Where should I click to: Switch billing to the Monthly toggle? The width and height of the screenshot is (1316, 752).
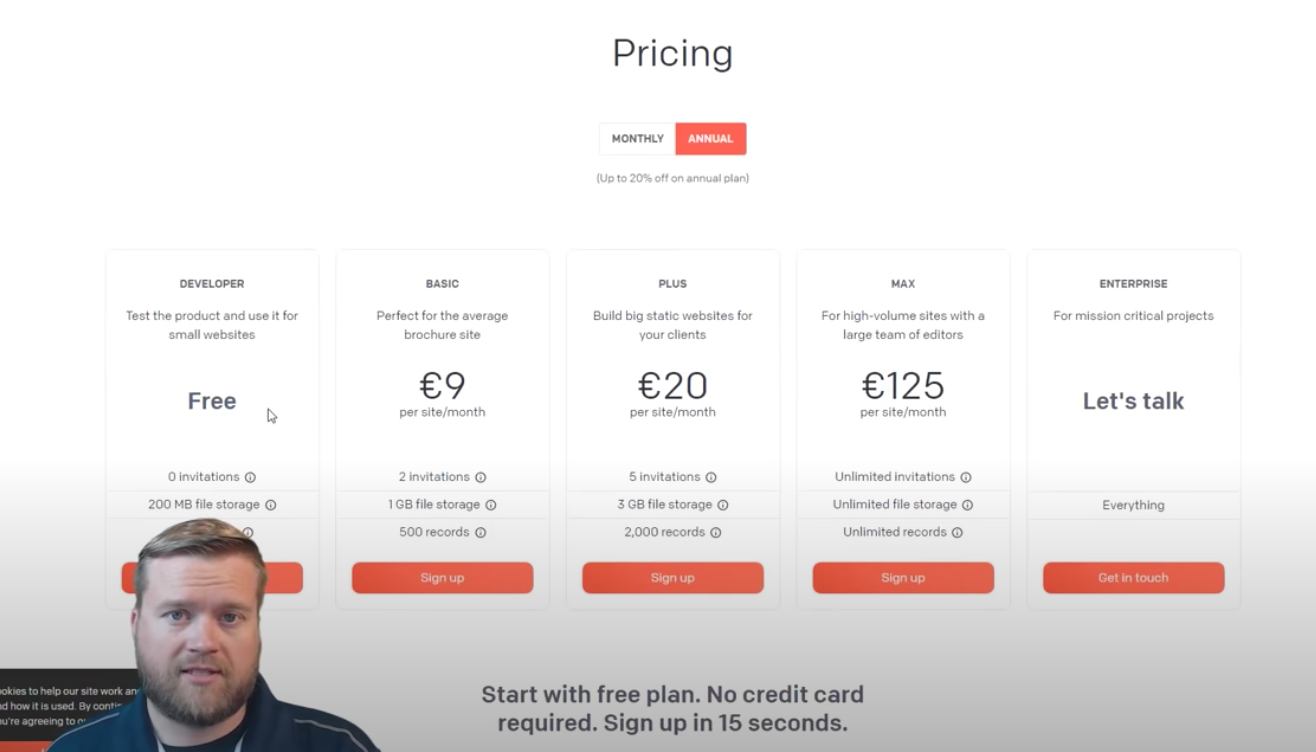(x=638, y=139)
